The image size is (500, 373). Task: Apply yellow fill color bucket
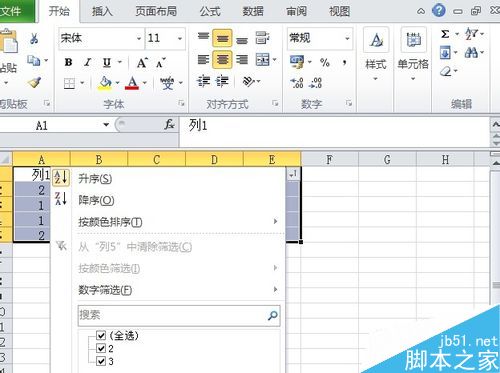coord(105,83)
